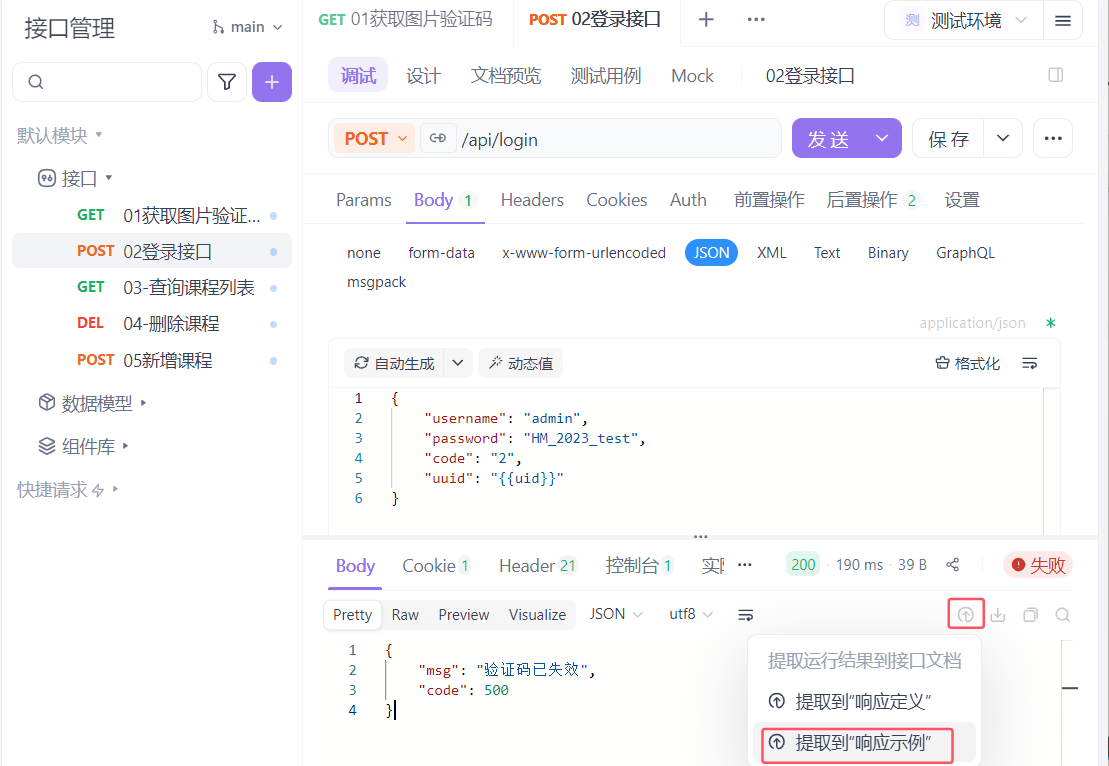The image size is (1109, 766).
Task: Open the 控制台 console tab
Action: (x=639, y=566)
